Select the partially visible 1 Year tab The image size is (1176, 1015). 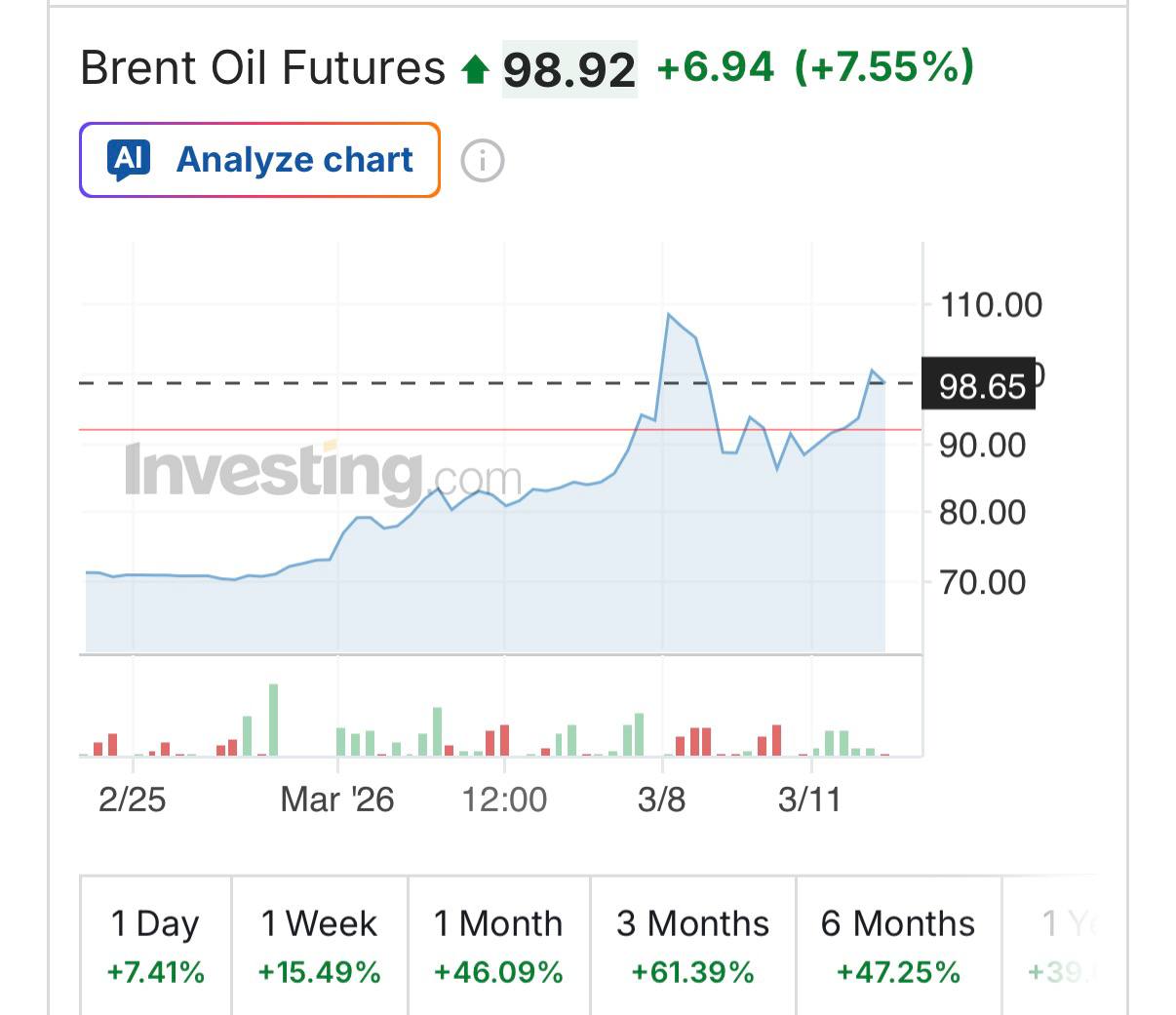[1065, 946]
